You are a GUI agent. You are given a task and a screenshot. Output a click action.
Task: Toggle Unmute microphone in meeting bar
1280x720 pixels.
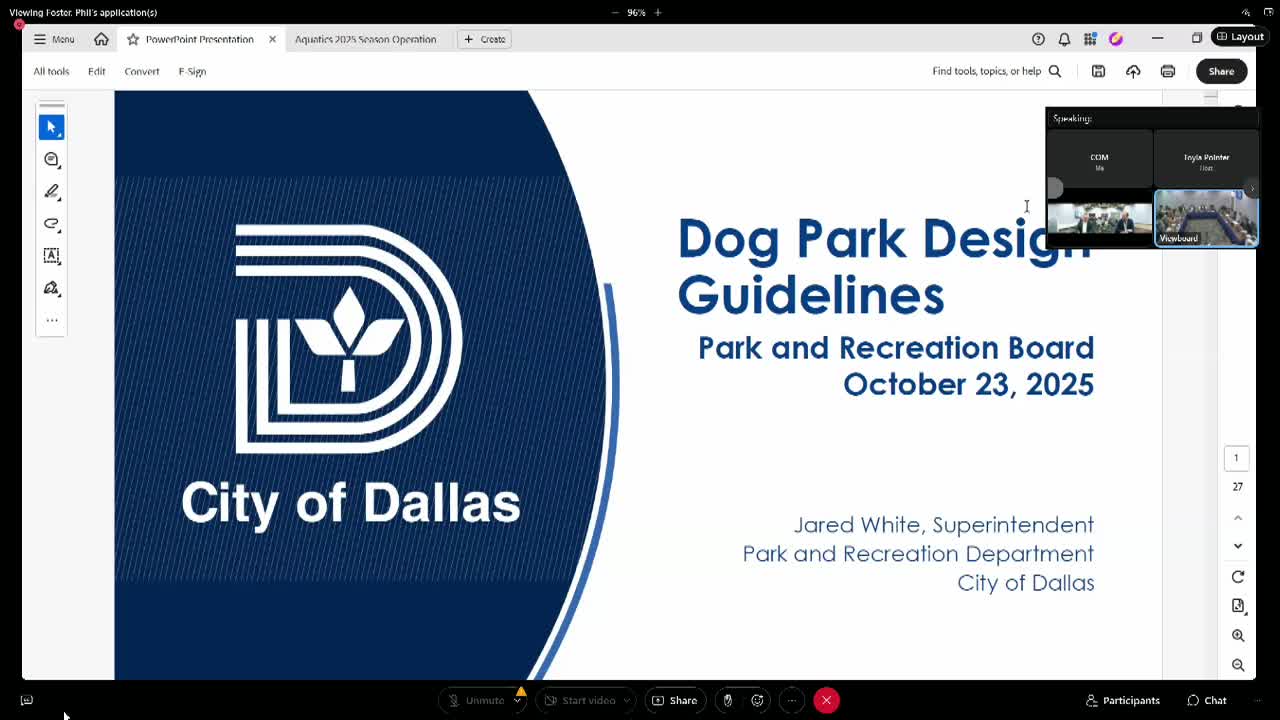point(476,700)
